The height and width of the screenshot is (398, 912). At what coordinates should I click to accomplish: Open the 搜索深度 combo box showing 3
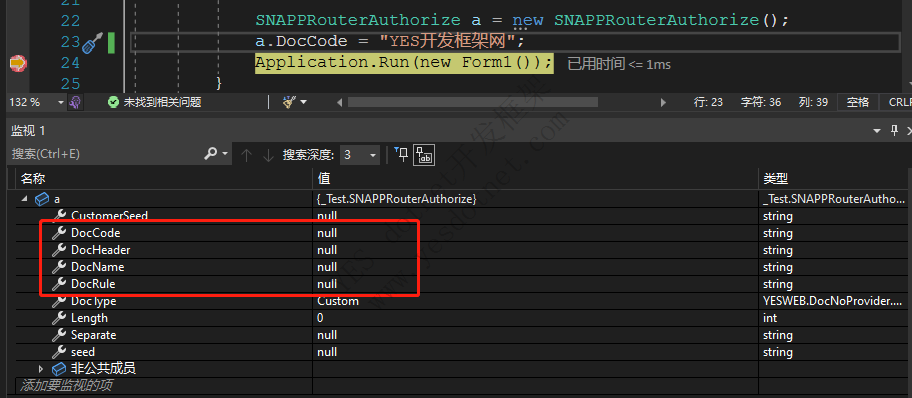[x=360, y=155]
